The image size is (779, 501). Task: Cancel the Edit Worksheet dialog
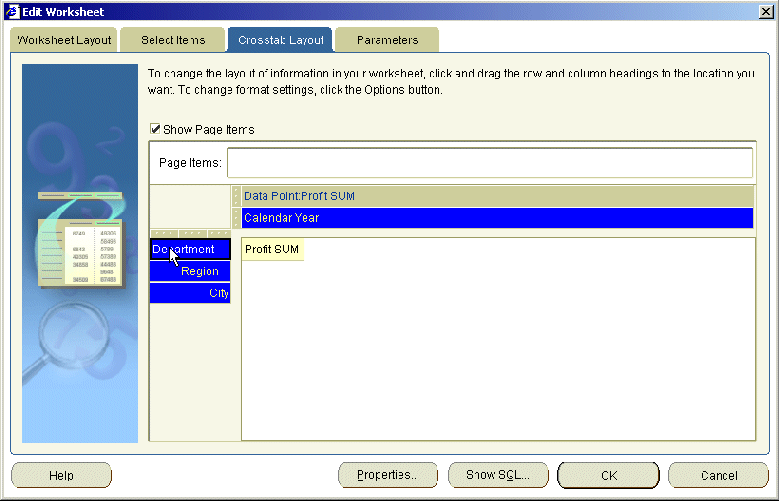point(718,476)
